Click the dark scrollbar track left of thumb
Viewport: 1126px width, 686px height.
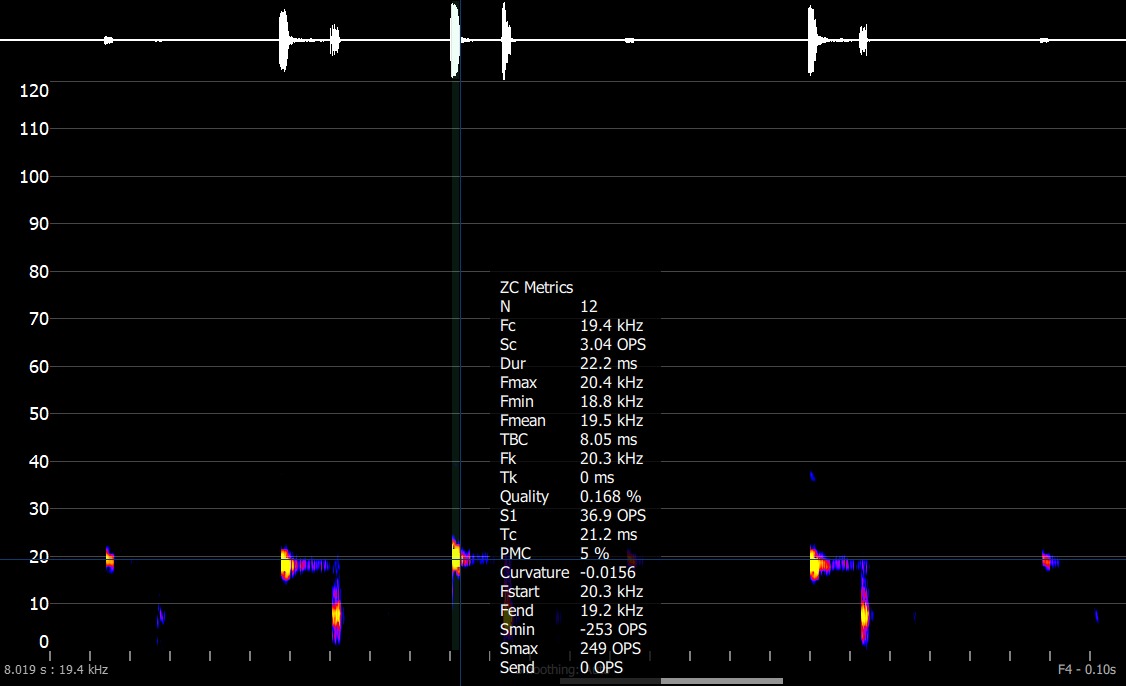click(609, 681)
